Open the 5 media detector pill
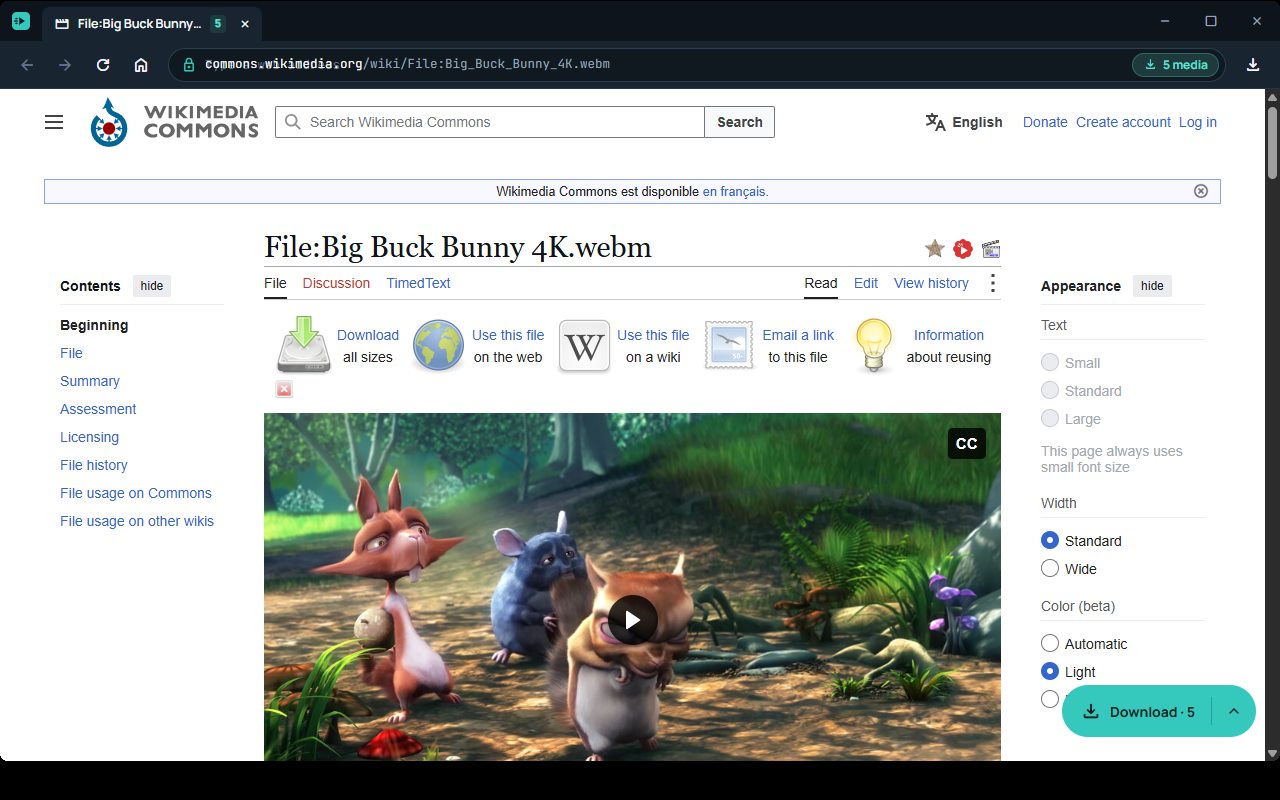The width and height of the screenshot is (1280, 800). tap(1176, 65)
